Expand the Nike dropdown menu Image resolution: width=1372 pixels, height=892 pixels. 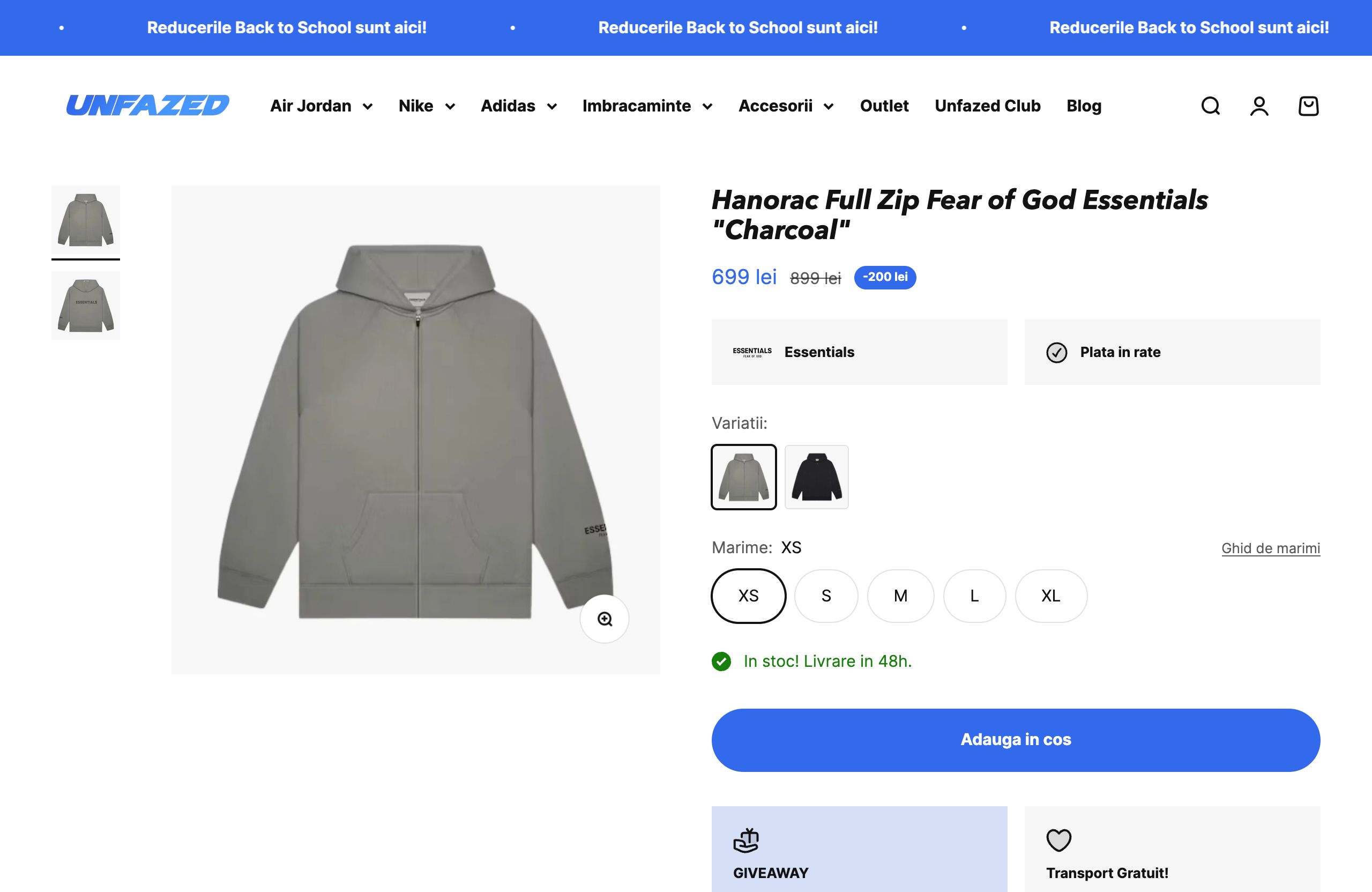point(427,106)
